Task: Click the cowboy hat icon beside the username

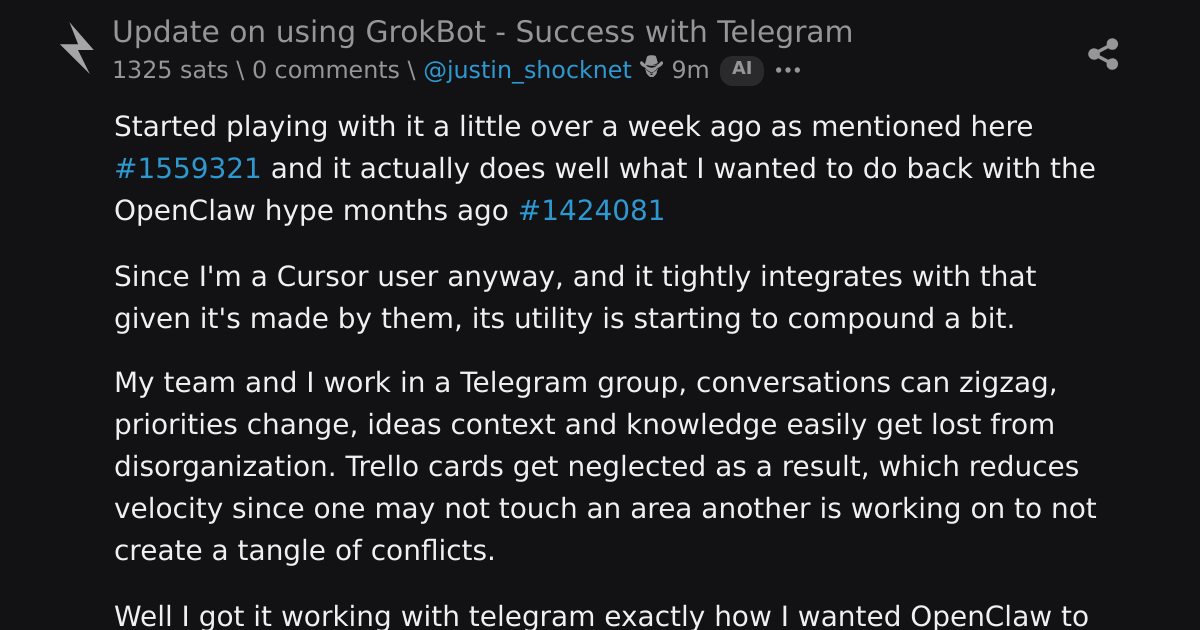Action: pos(651,68)
